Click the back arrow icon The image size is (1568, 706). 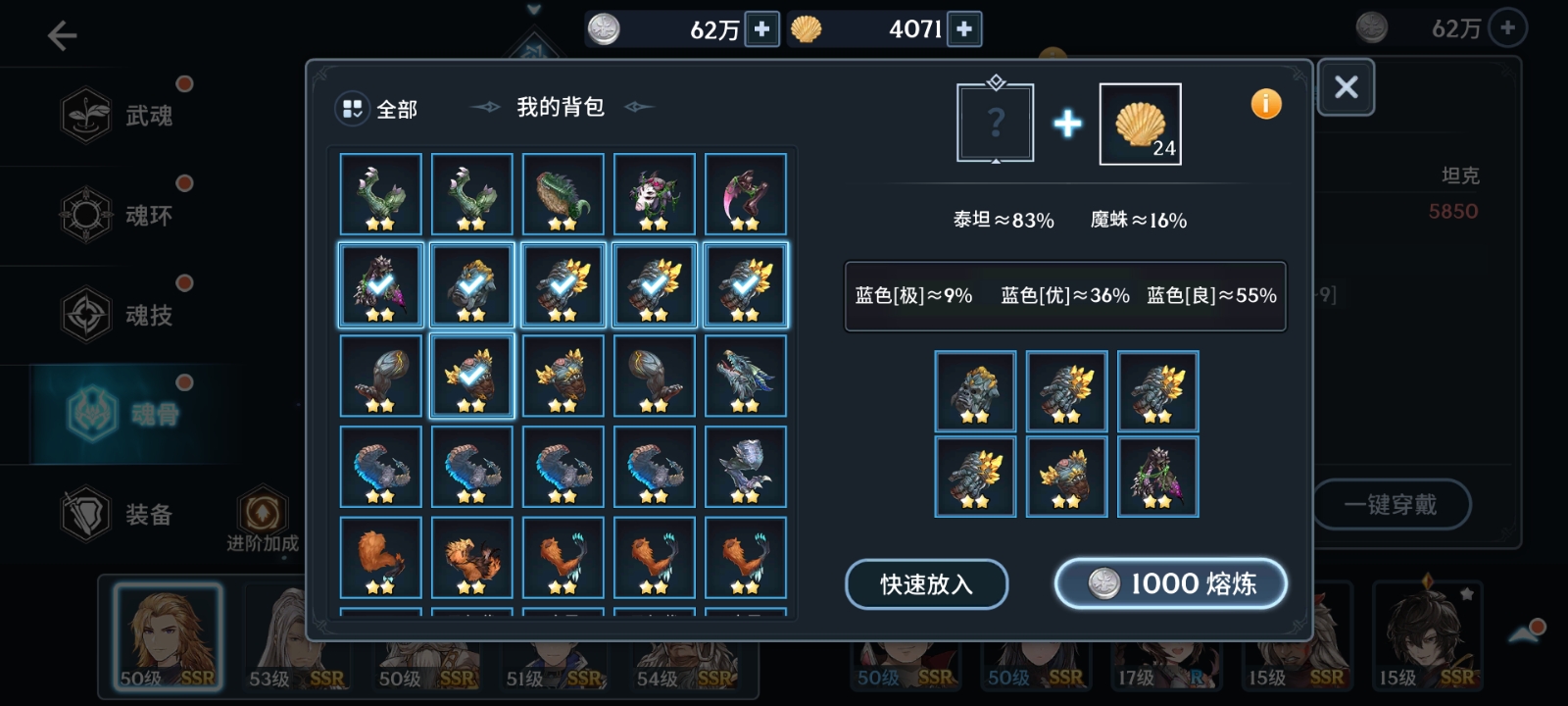[62, 36]
